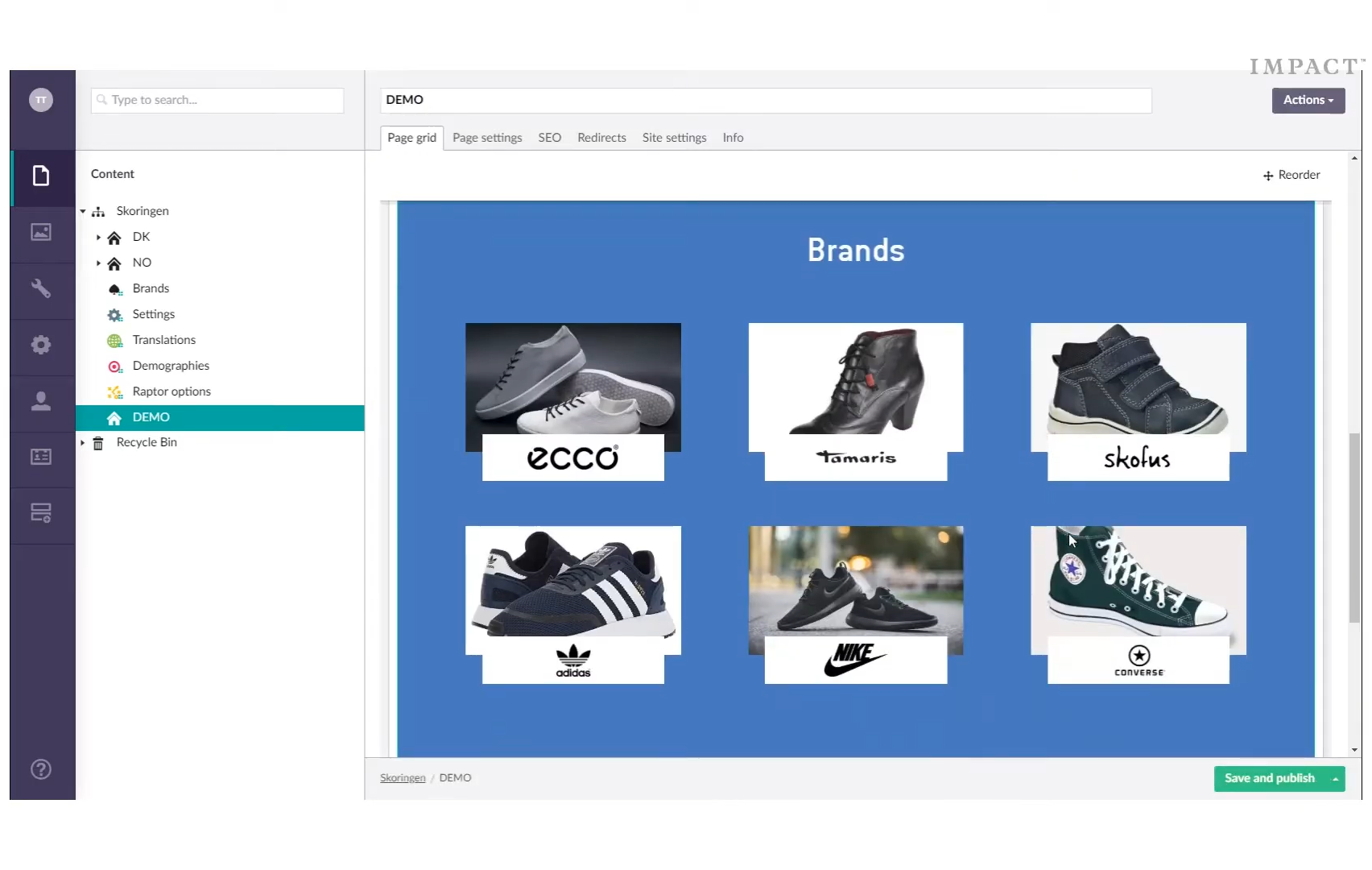1372x870 pixels.
Task: Follow the Skoringen breadcrumb link
Action: [x=403, y=778]
